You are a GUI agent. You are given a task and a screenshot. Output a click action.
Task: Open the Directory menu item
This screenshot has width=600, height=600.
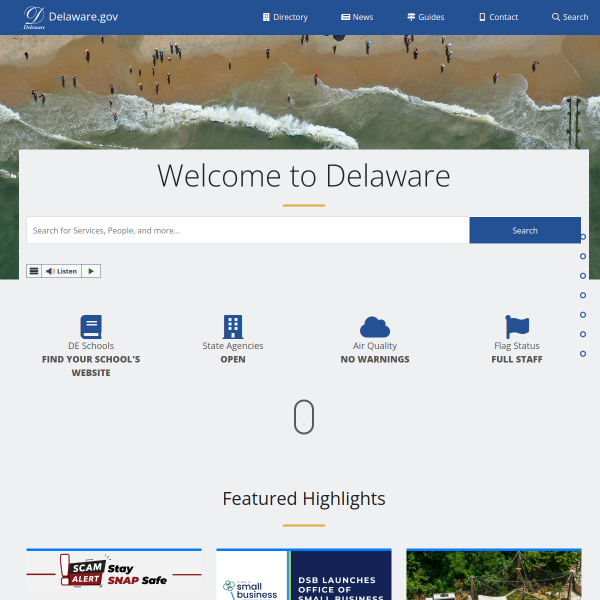pos(285,17)
